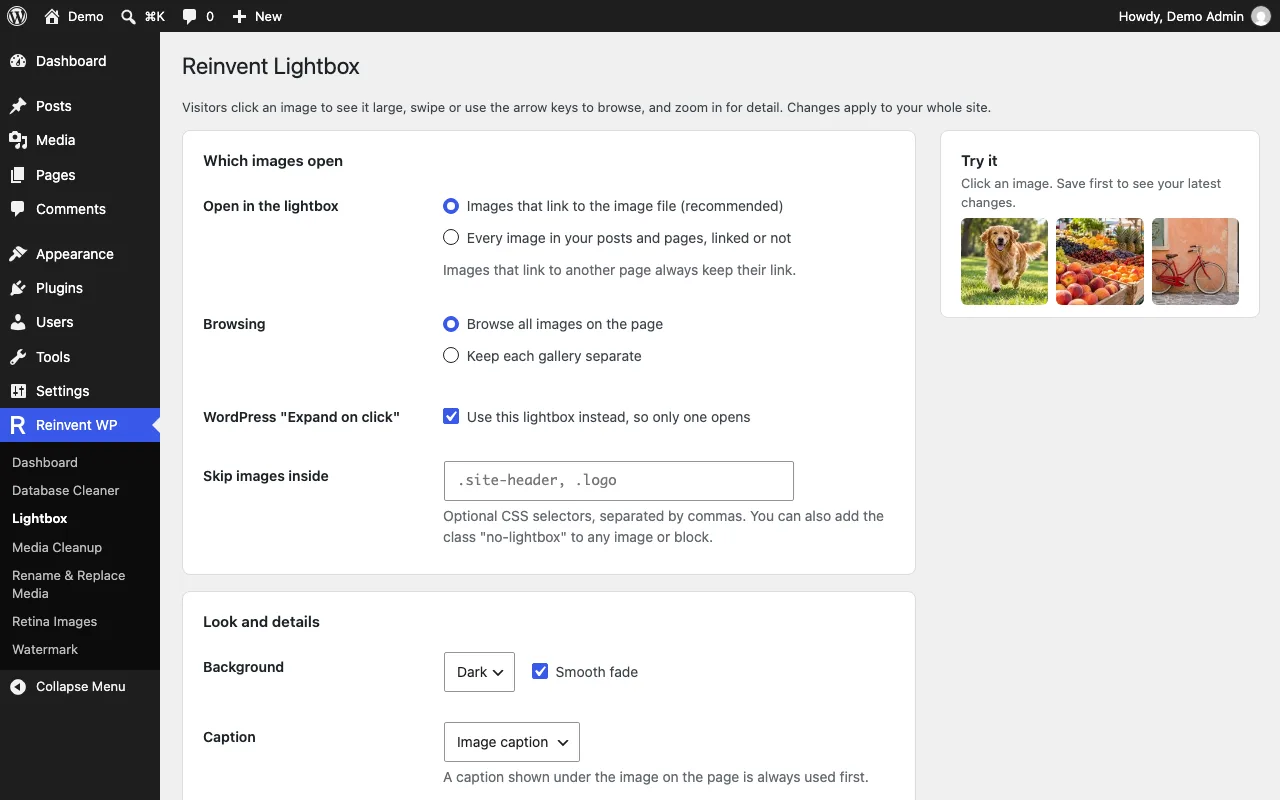Click the WordPress "Expand on click" label

(x=301, y=417)
